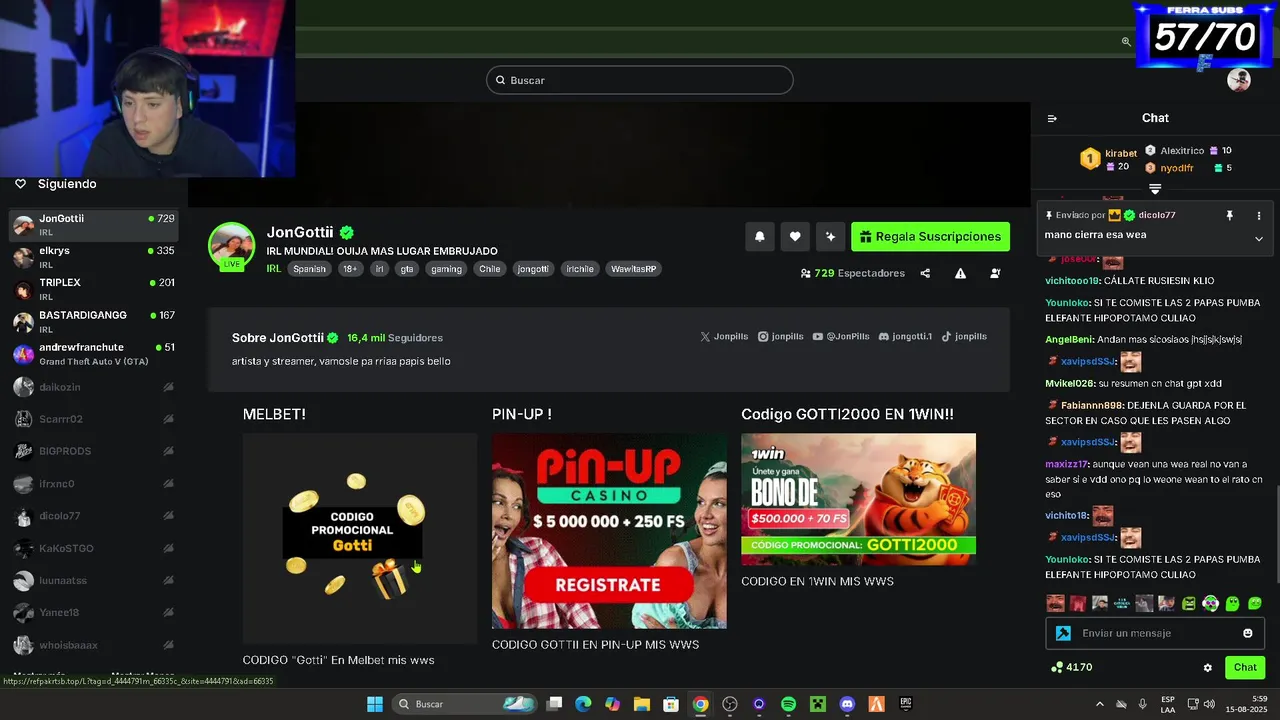Show hidden system tray icons
1280x720 pixels.
pos(1100,704)
